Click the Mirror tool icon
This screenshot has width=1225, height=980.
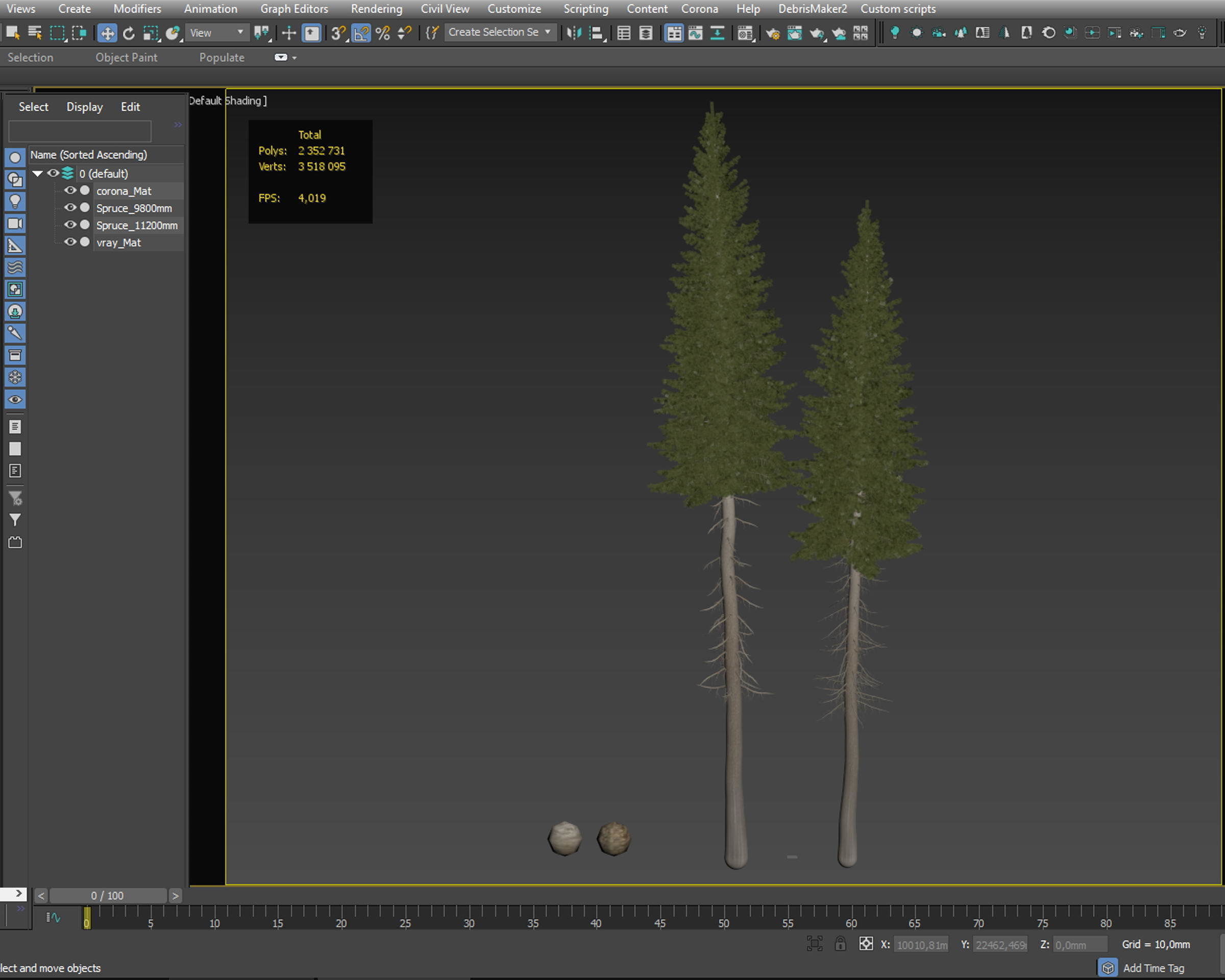[x=574, y=33]
